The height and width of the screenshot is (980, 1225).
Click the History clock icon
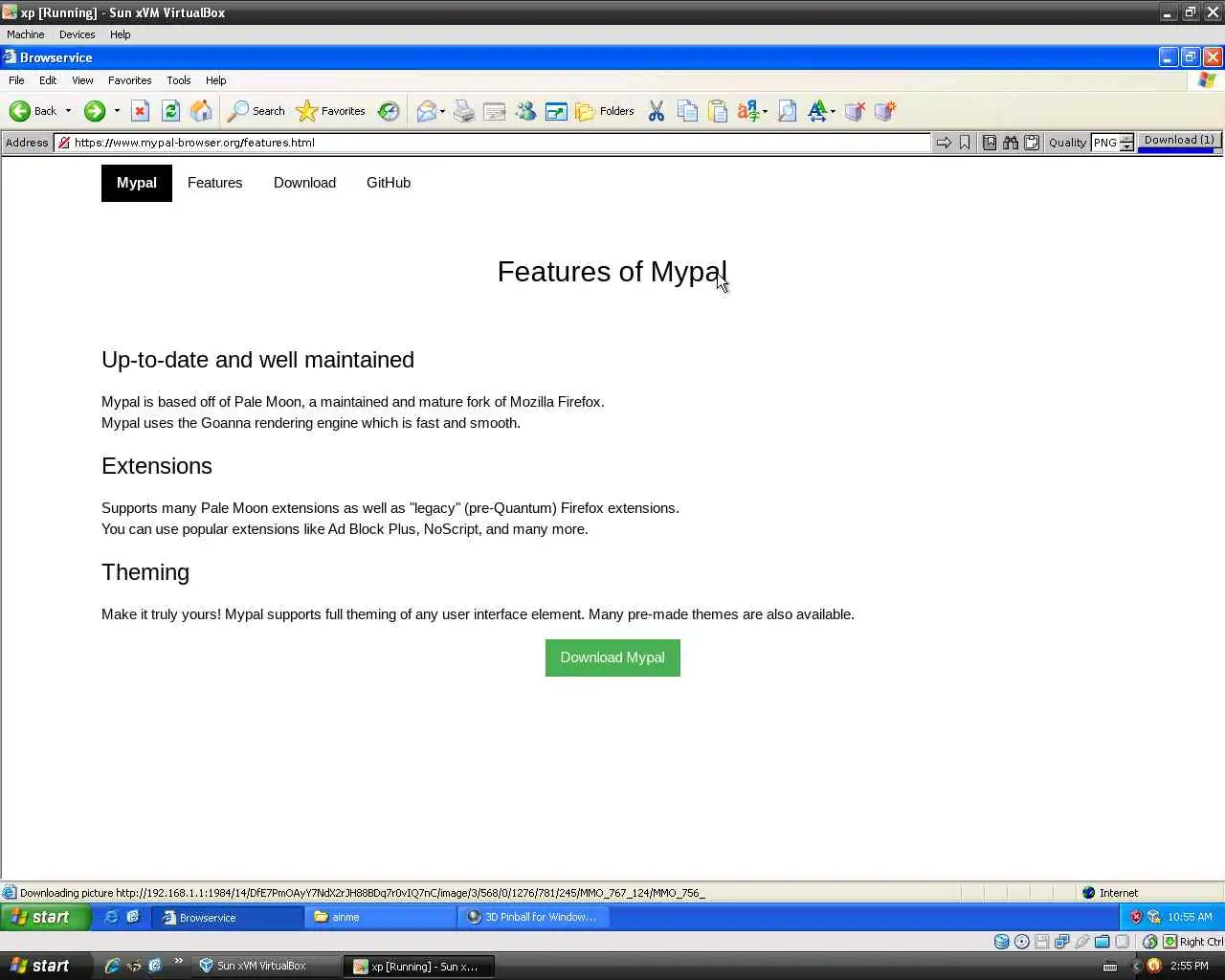(x=389, y=111)
